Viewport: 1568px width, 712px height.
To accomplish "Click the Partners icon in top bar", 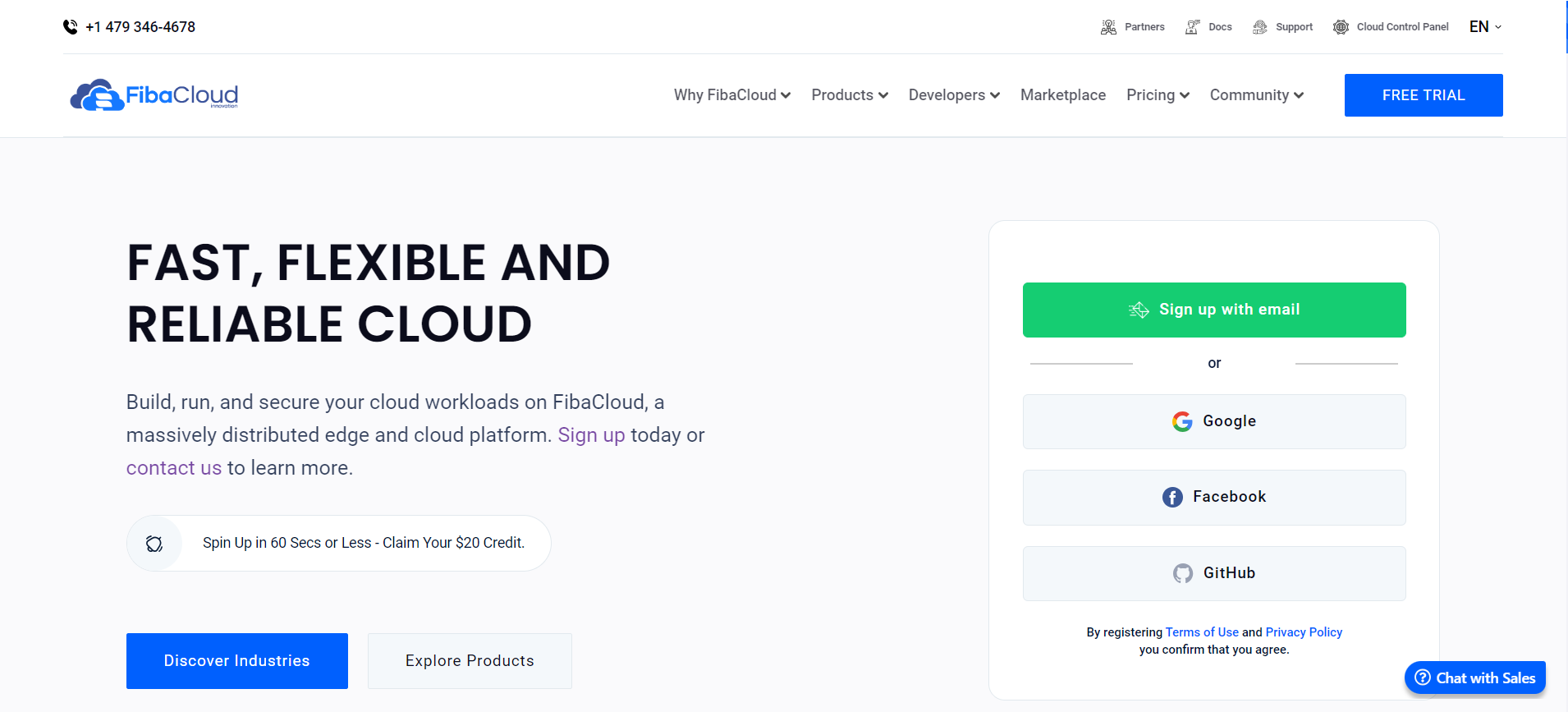I will pos(1108,27).
